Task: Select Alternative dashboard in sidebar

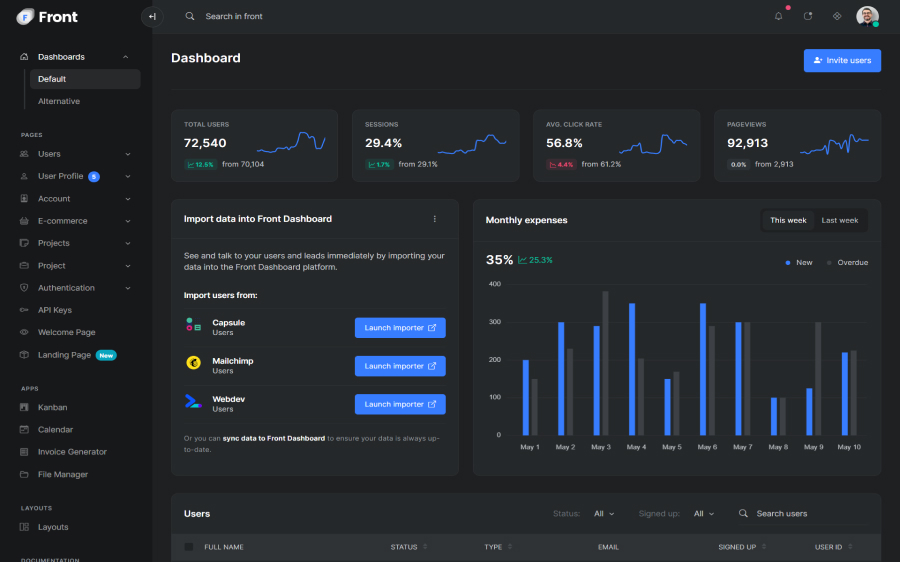Action: (59, 101)
